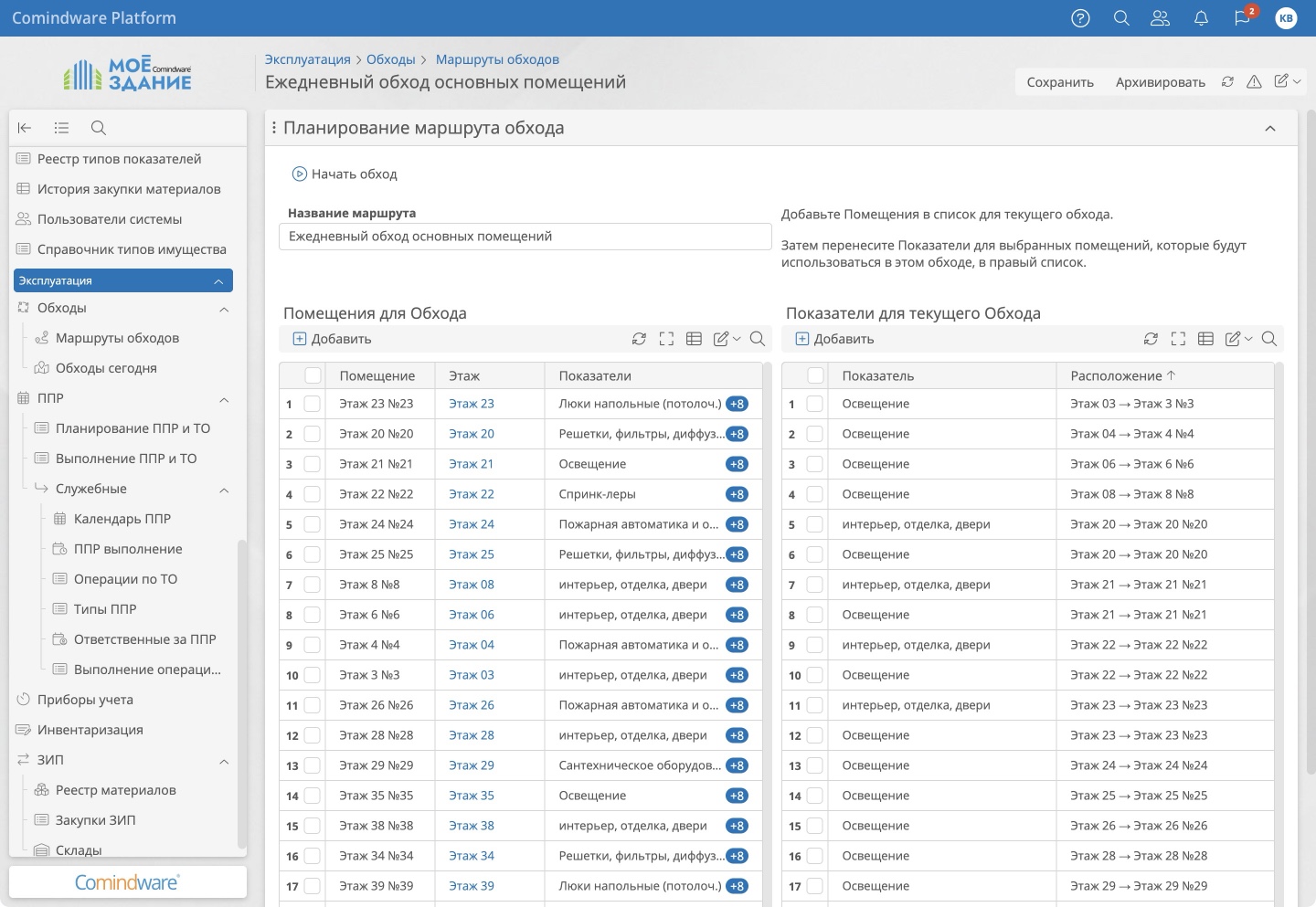Screen dimensions: 1316x907
Task: Sort by Помещение column header
Action: coord(377,375)
